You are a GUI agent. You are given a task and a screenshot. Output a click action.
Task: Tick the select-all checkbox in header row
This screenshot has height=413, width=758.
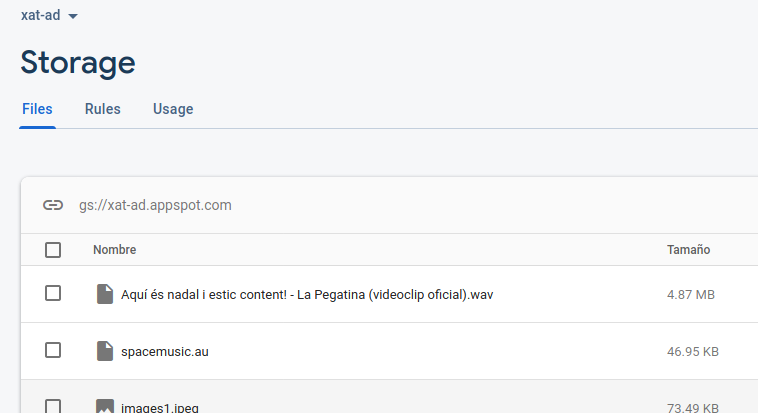[53, 250]
